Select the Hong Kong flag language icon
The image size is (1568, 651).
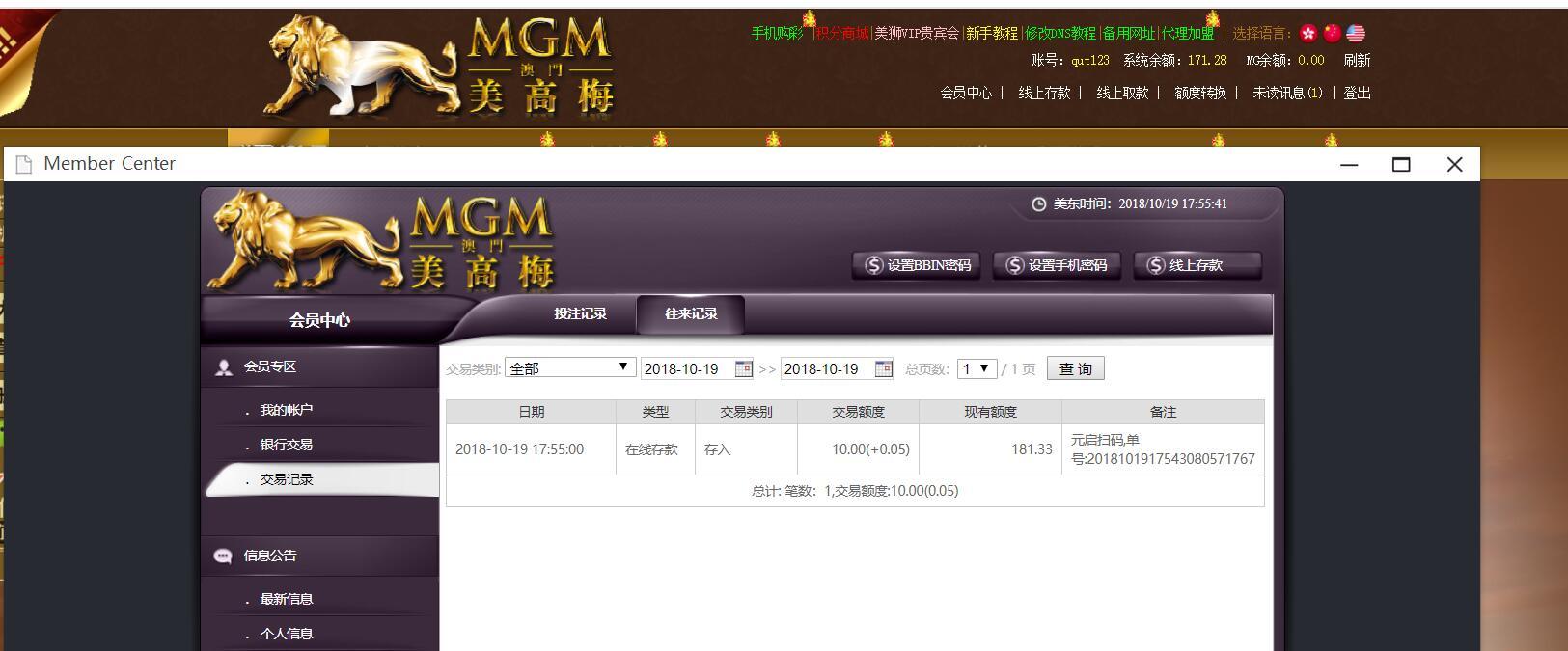[1308, 34]
